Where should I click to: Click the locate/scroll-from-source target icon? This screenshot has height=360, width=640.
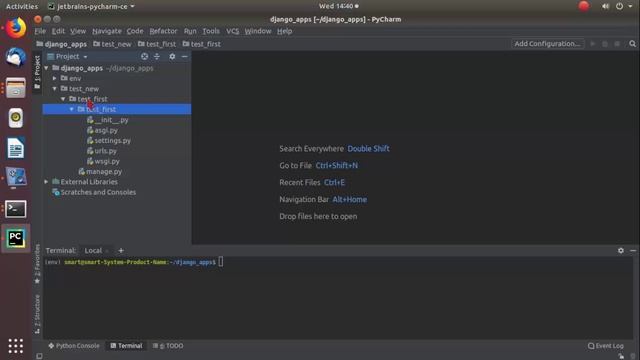144,56
